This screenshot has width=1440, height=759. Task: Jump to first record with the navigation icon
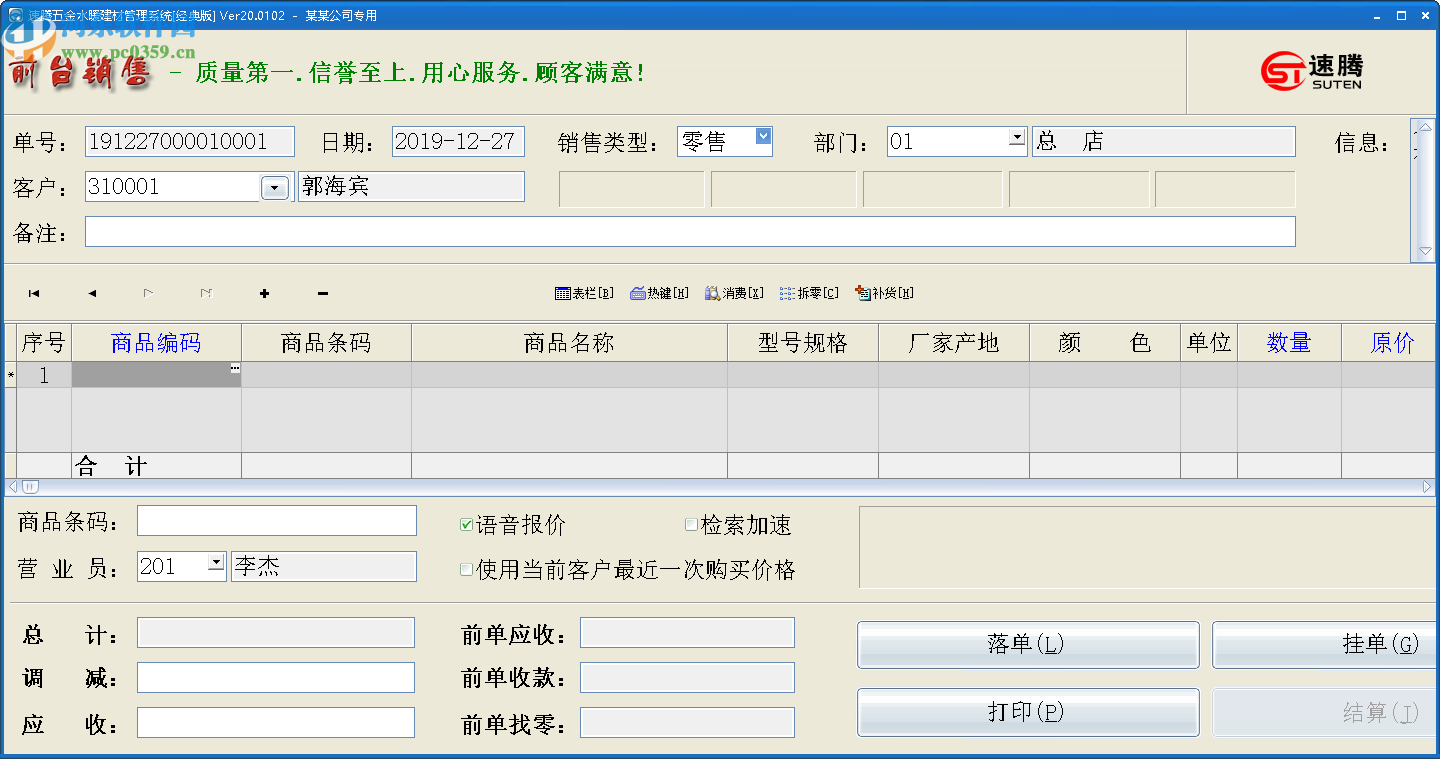[34, 293]
